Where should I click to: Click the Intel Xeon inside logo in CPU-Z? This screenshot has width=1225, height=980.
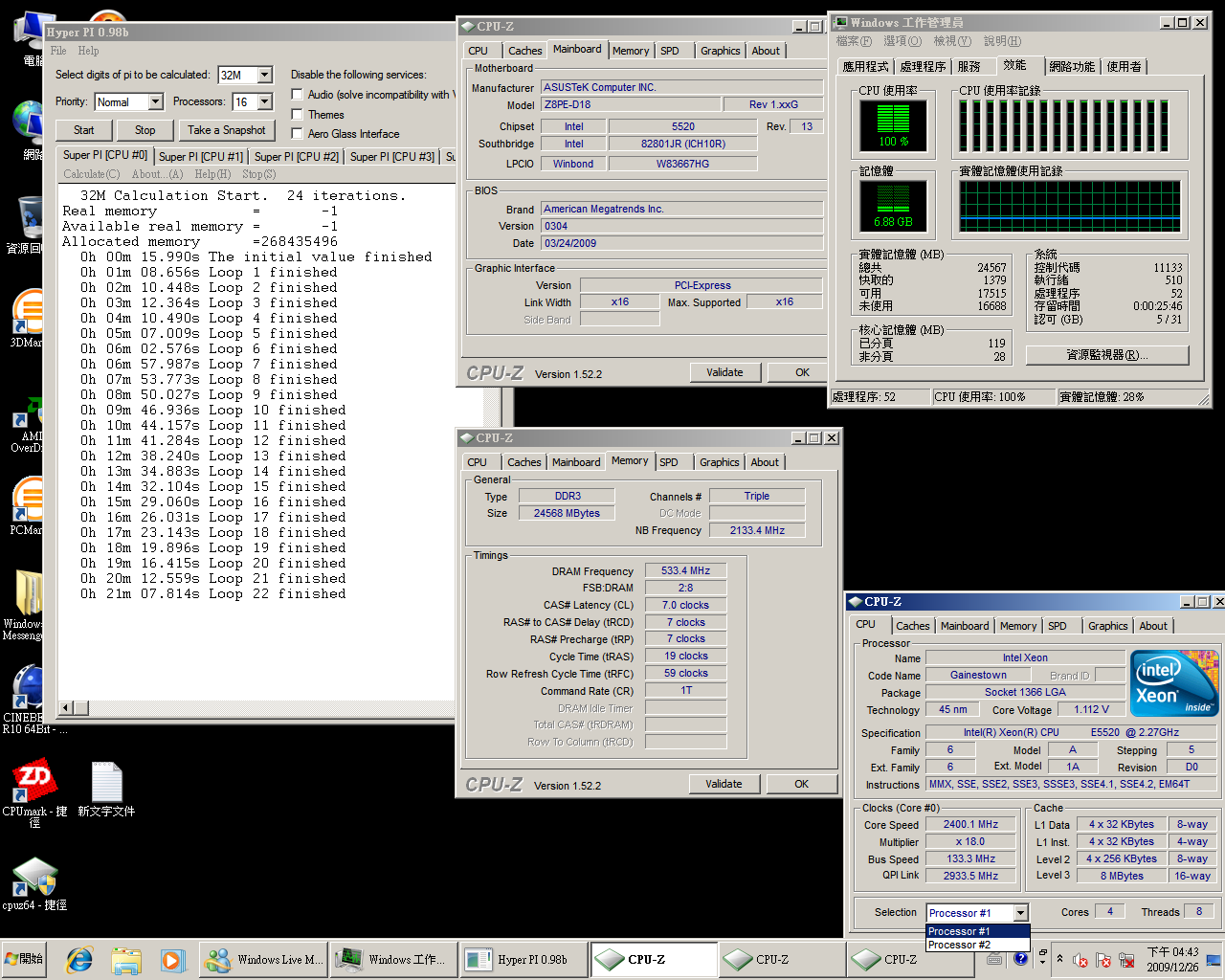(x=1174, y=683)
